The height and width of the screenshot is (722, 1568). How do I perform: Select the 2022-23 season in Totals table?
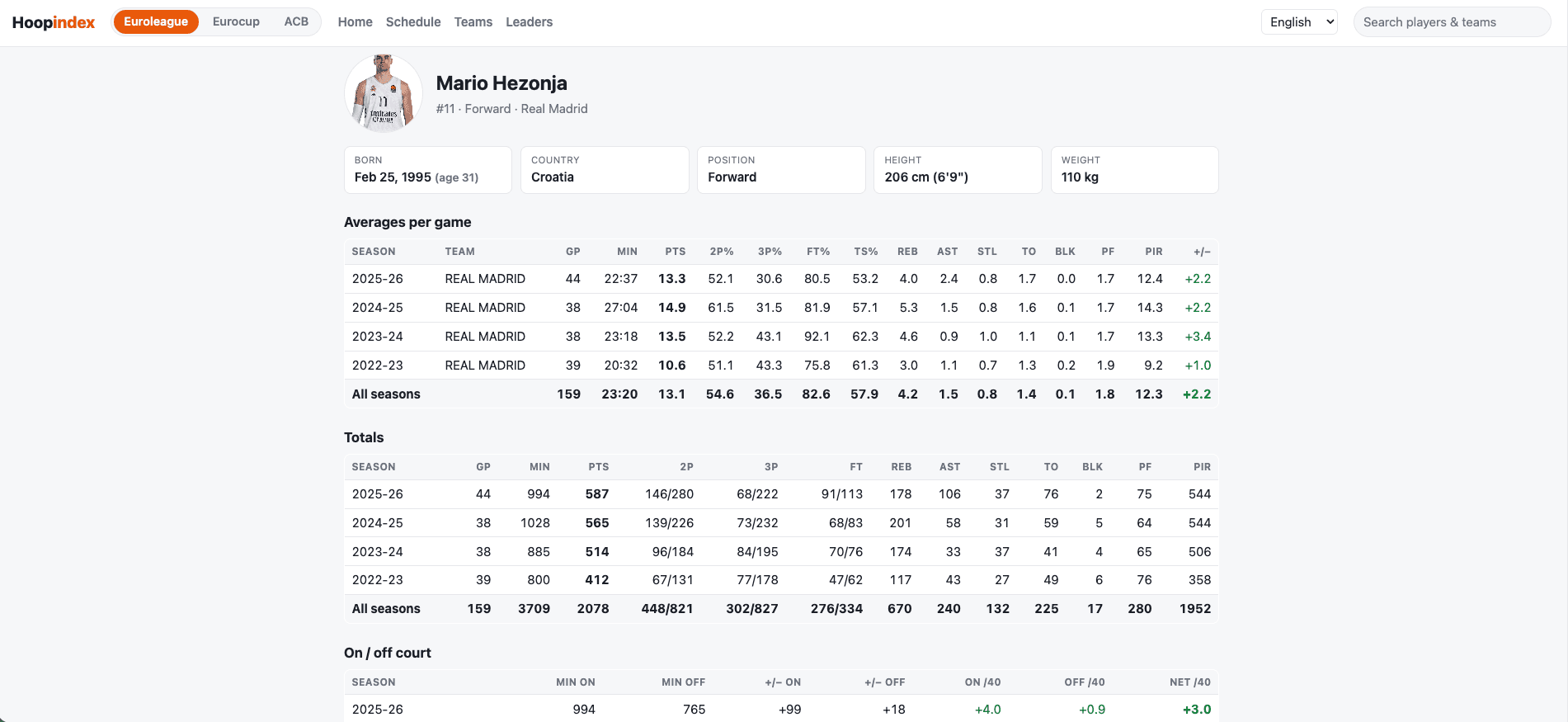click(x=378, y=580)
